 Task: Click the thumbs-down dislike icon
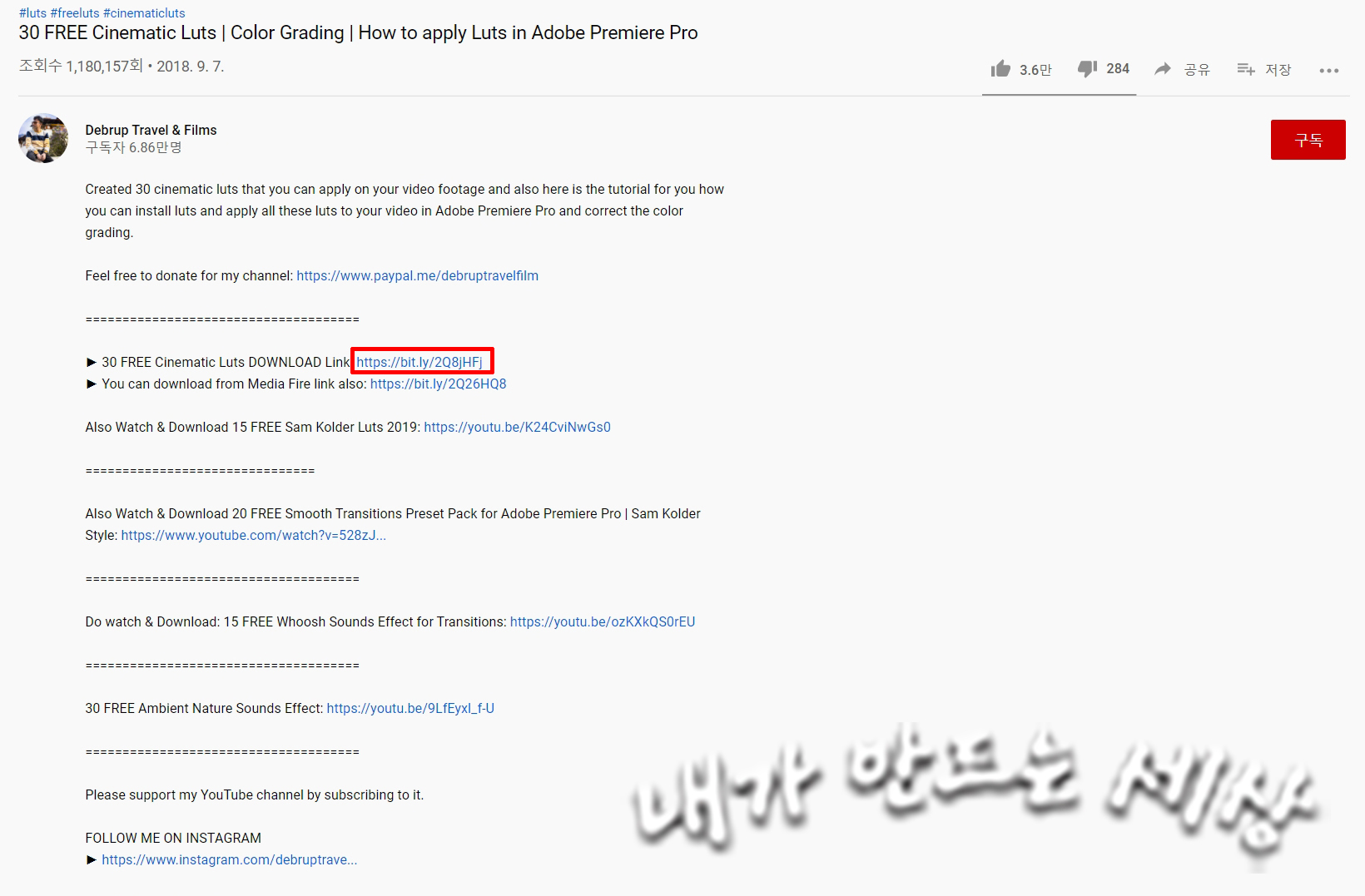point(1087,69)
